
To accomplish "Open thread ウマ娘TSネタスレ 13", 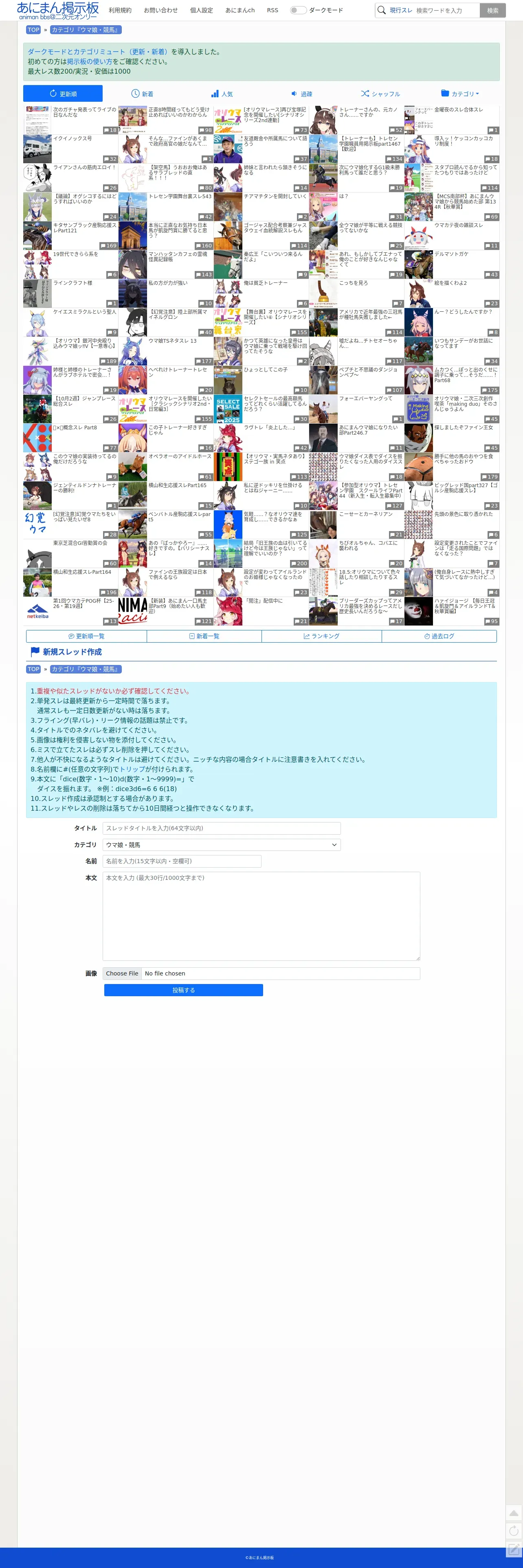I will 173,341.
